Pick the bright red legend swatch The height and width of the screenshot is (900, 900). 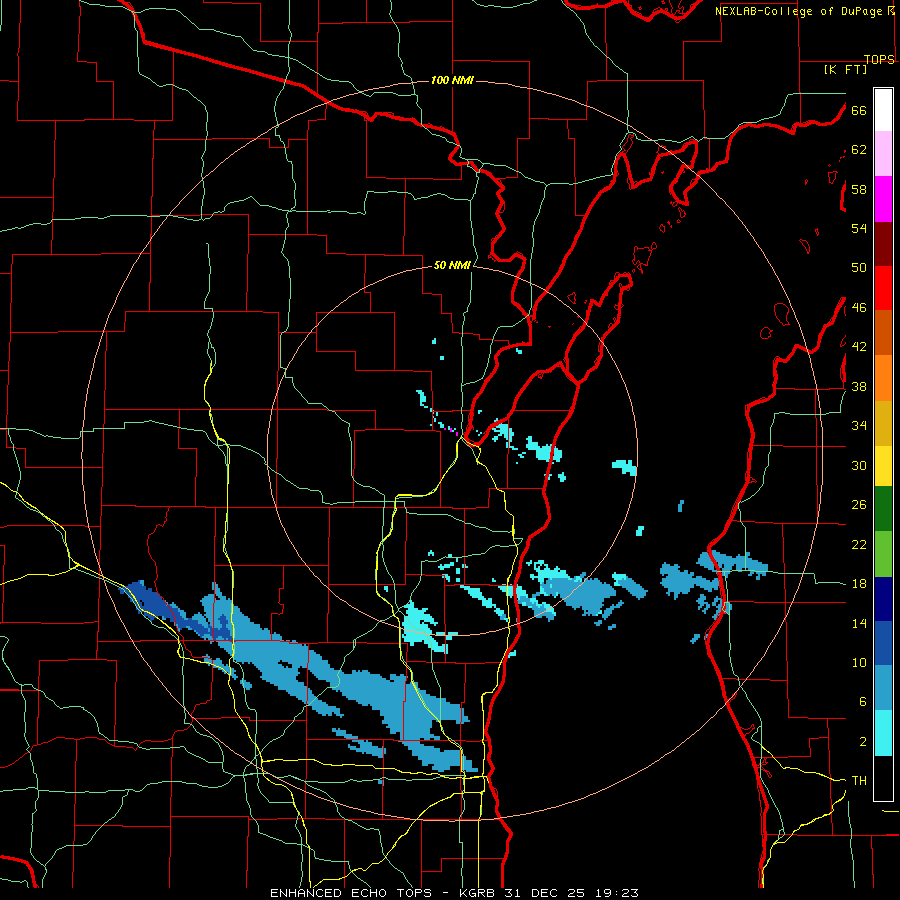[x=883, y=288]
